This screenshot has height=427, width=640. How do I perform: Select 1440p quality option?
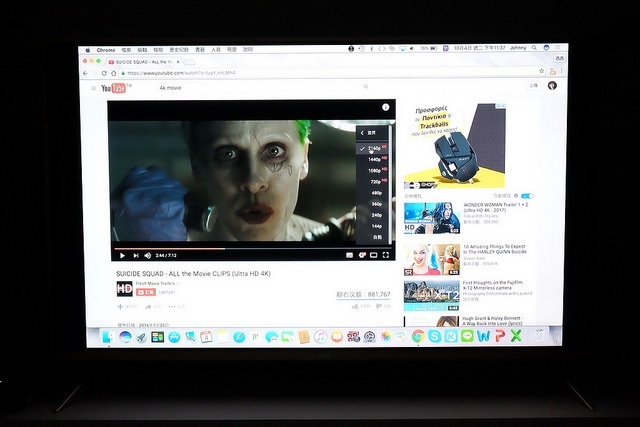click(x=375, y=159)
